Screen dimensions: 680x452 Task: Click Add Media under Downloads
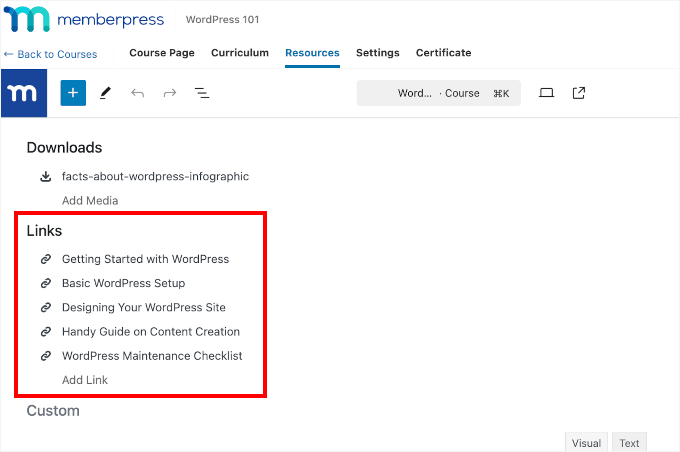[90, 200]
